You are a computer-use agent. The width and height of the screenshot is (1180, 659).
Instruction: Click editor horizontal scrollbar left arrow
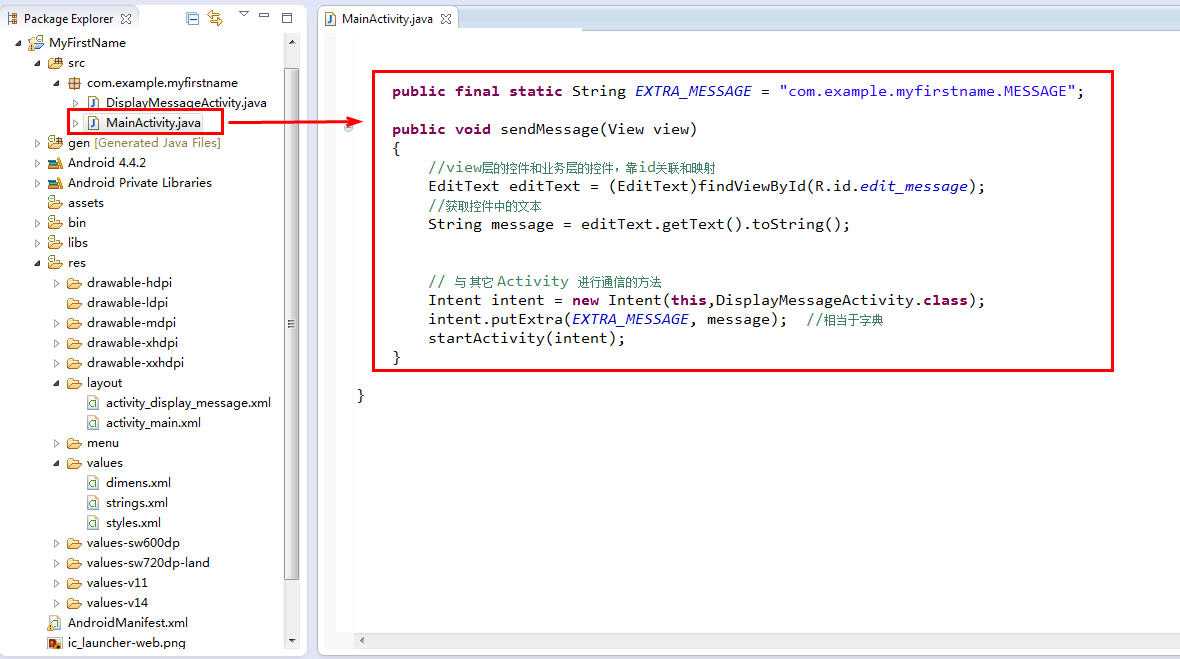[x=362, y=640]
